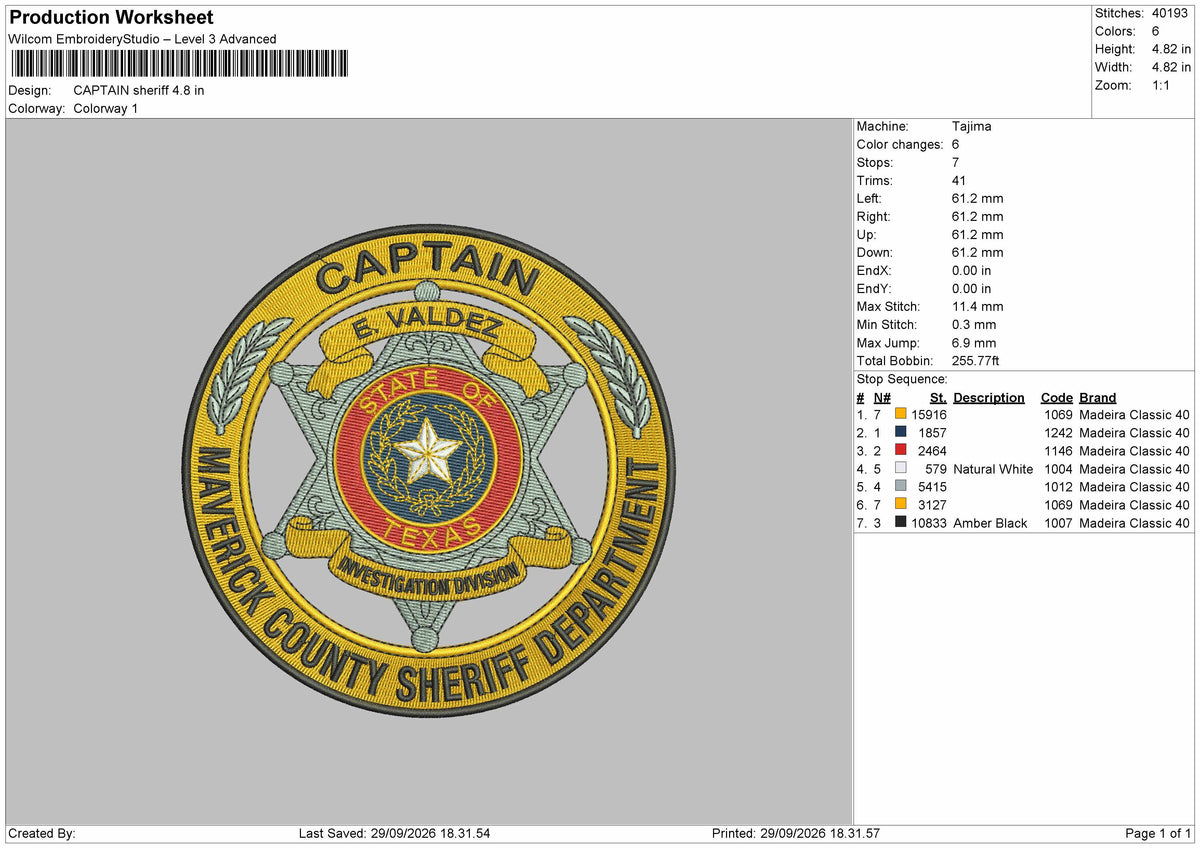Click the Width label in the summary

tap(1114, 67)
